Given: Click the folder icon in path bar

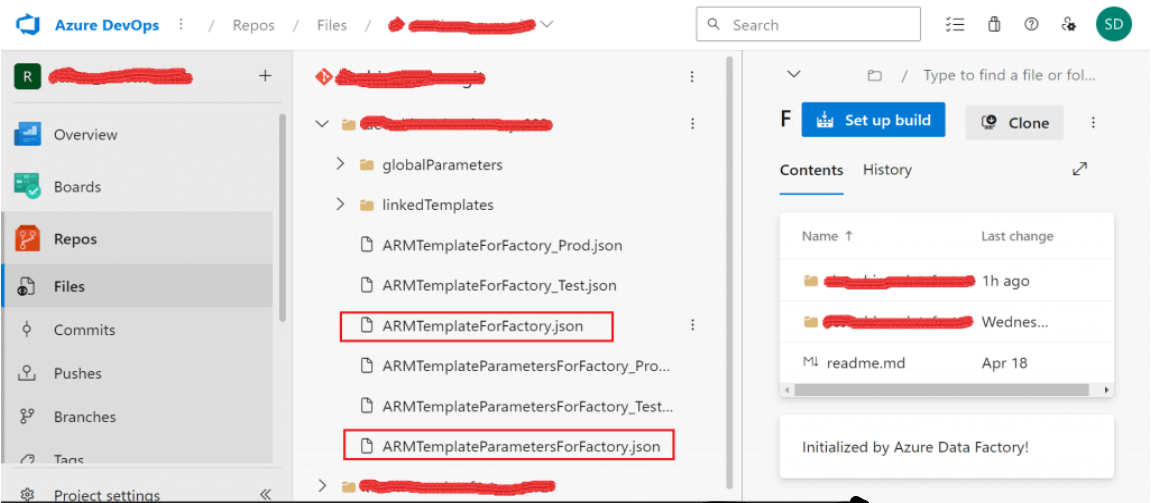Looking at the screenshot, I should [874, 76].
